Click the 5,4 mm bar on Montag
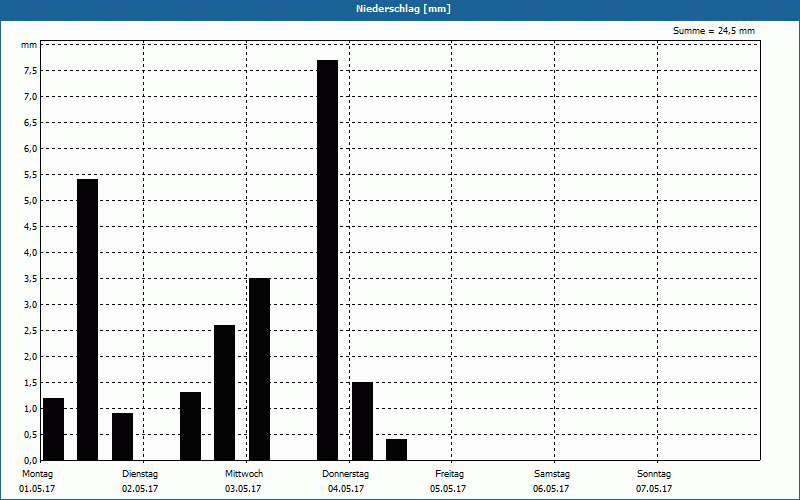The height and width of the screenshot is (500, 800). click(87, 320)
